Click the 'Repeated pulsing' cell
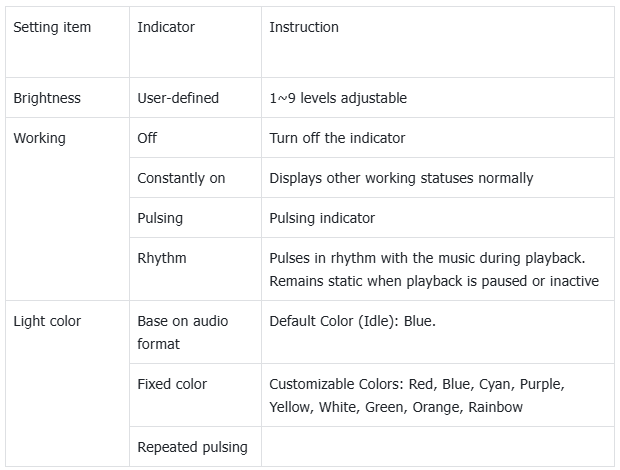Image resolution: width=620 pixels, height=470 pixels. 192,447
